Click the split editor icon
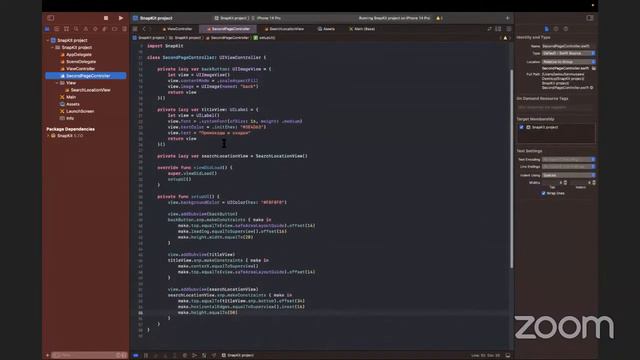The image size is (640, 360). (x=498, y=29)
